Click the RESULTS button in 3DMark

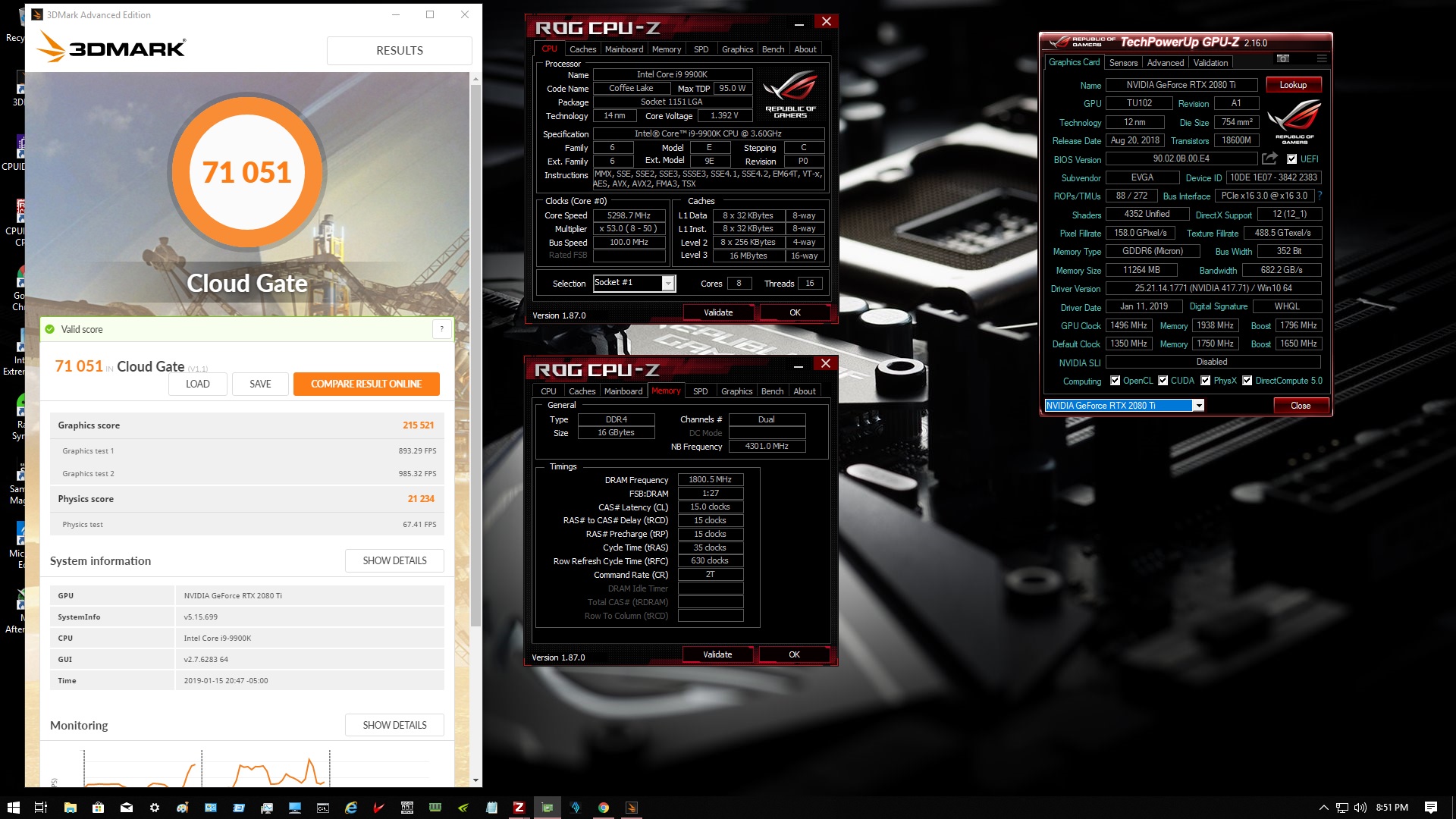400,51
